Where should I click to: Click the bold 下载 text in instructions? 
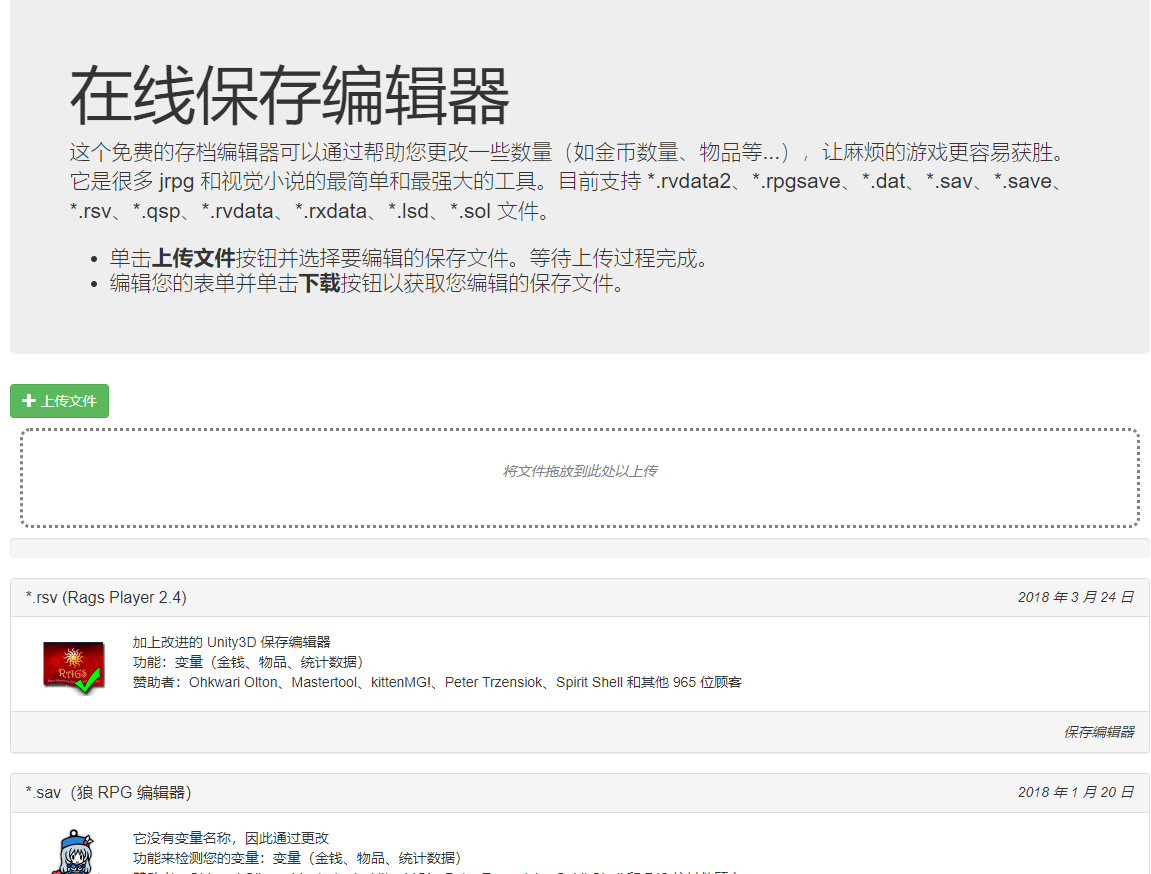319,284
